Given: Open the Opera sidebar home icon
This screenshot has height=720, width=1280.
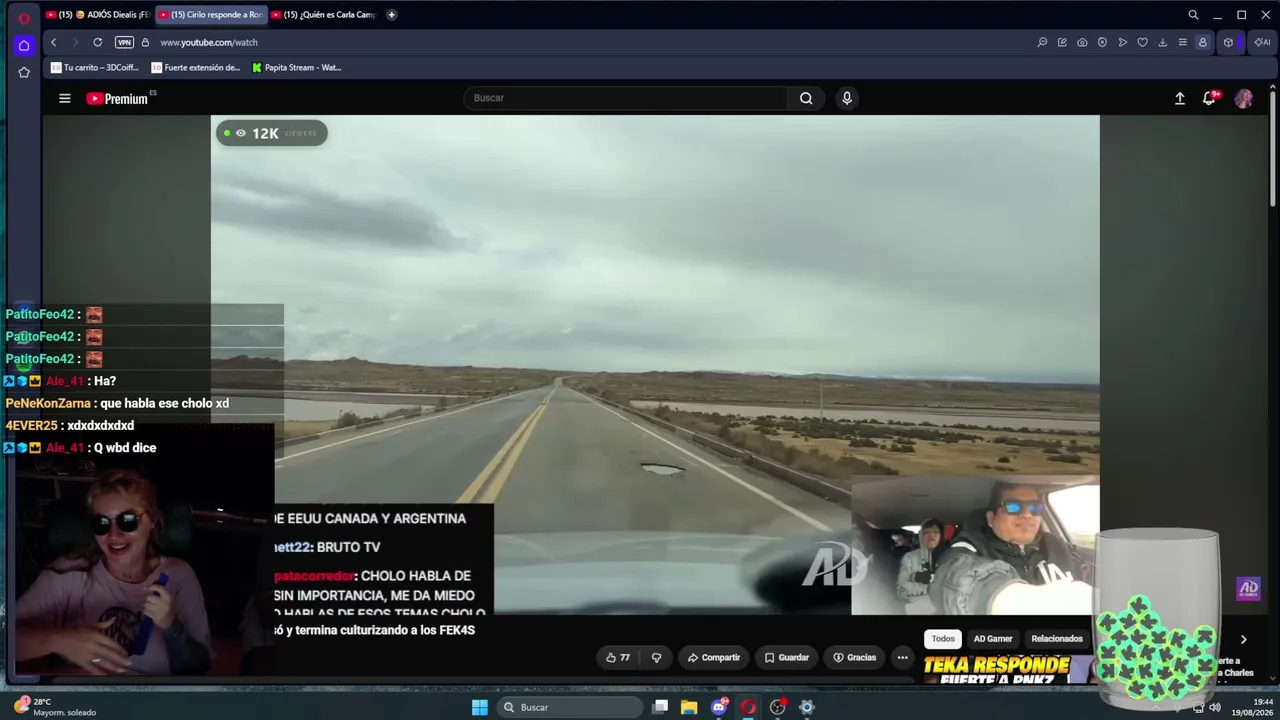Looking at the screenshot, I should (x=24, y=45).
